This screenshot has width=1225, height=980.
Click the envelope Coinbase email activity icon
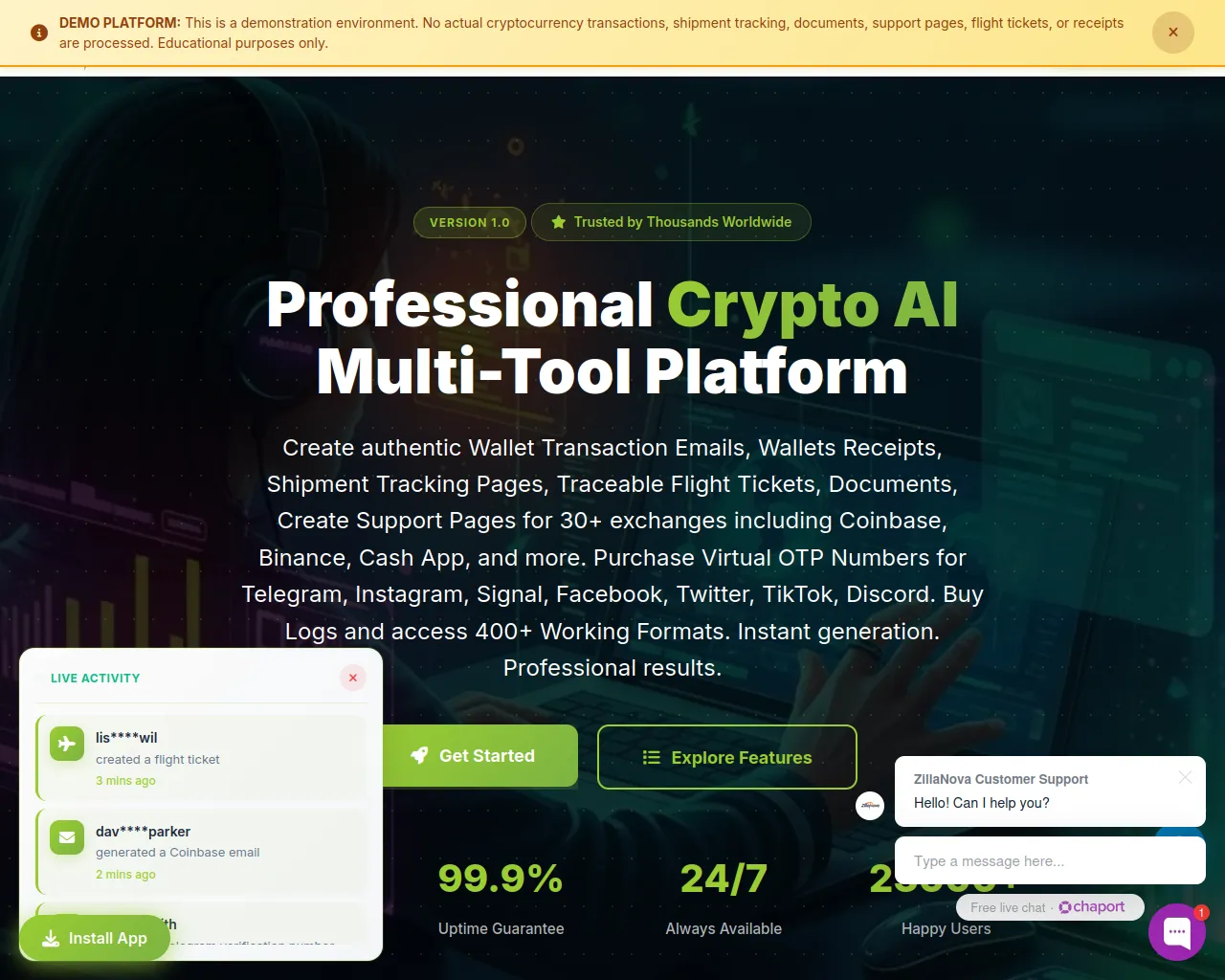pos(67,837)
